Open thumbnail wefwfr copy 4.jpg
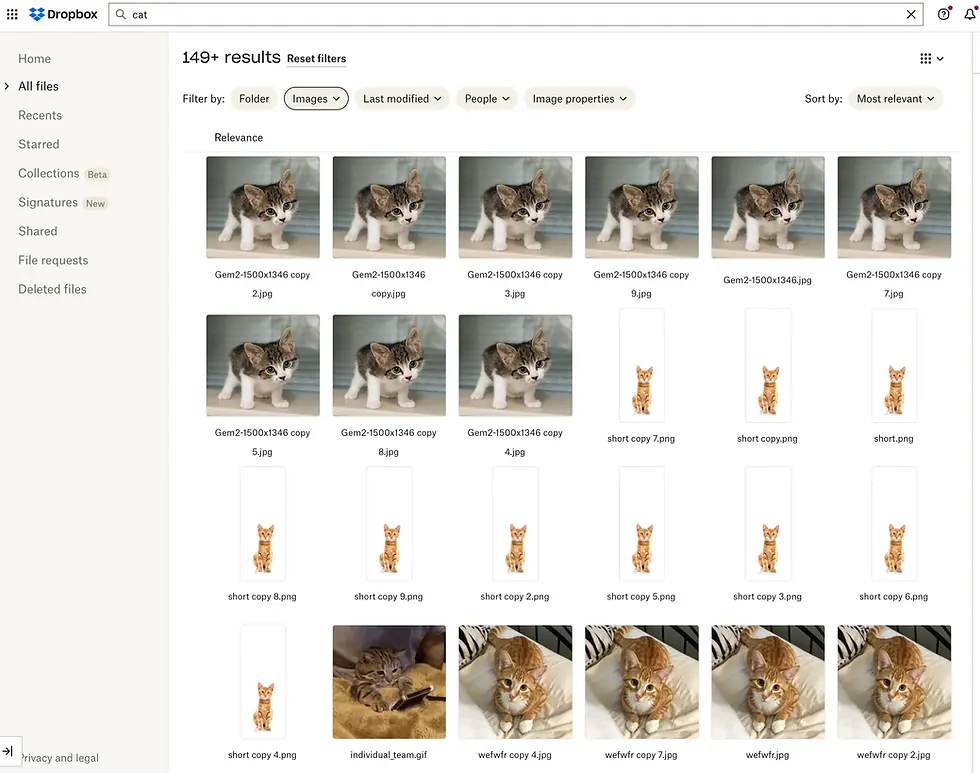Screen dimensions: 980x773 pos(515,682)
